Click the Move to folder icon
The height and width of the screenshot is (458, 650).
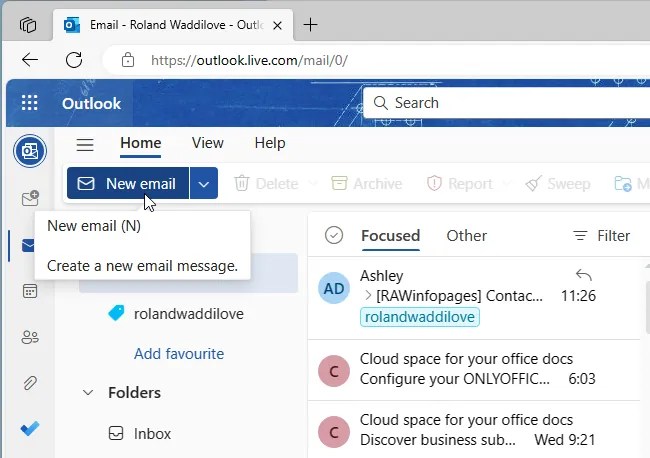click(x=623, y=183)
